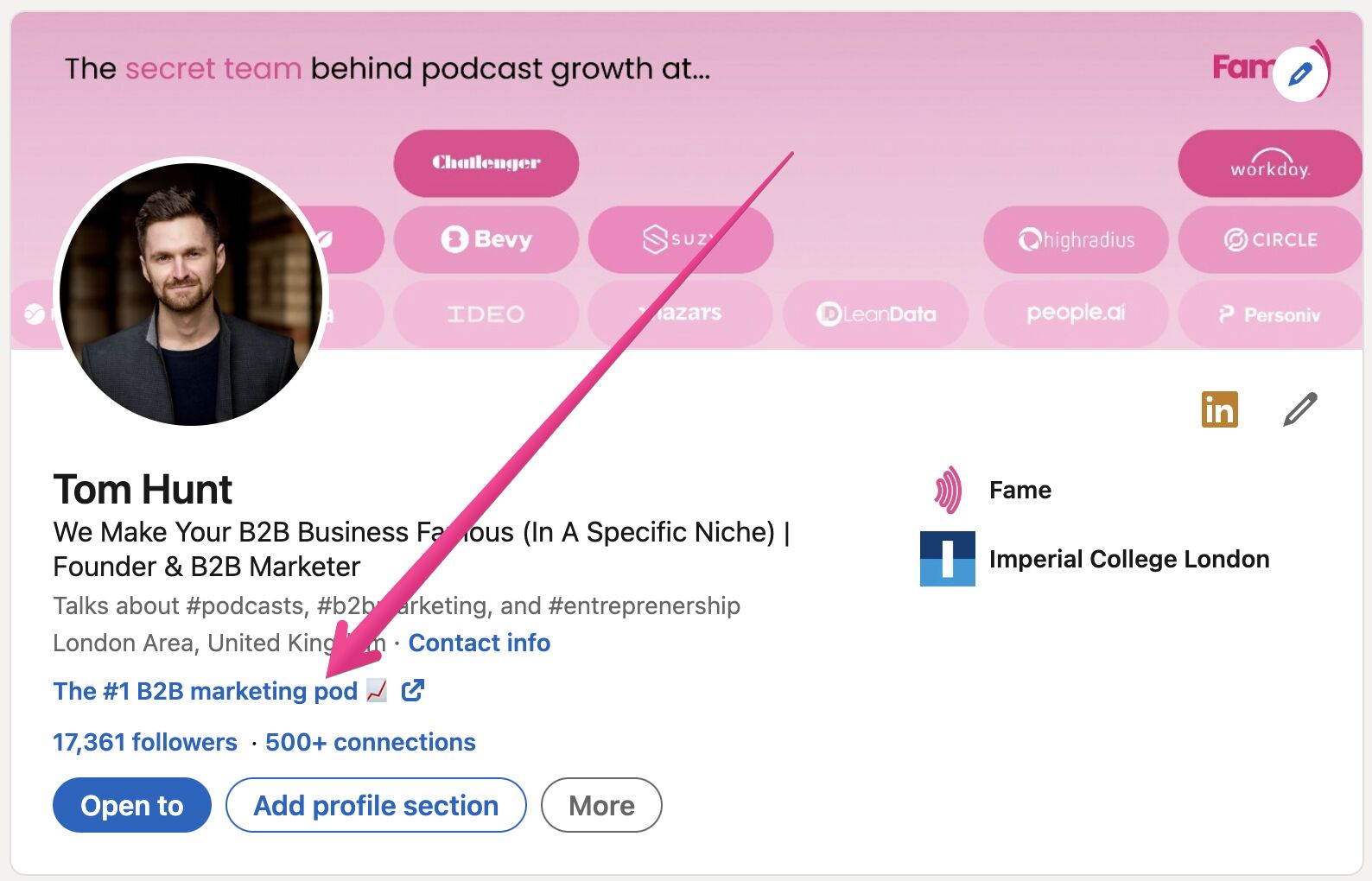View the 17,361 followers list
This screenshot has width=1372, height=881.
pos(145,742)
